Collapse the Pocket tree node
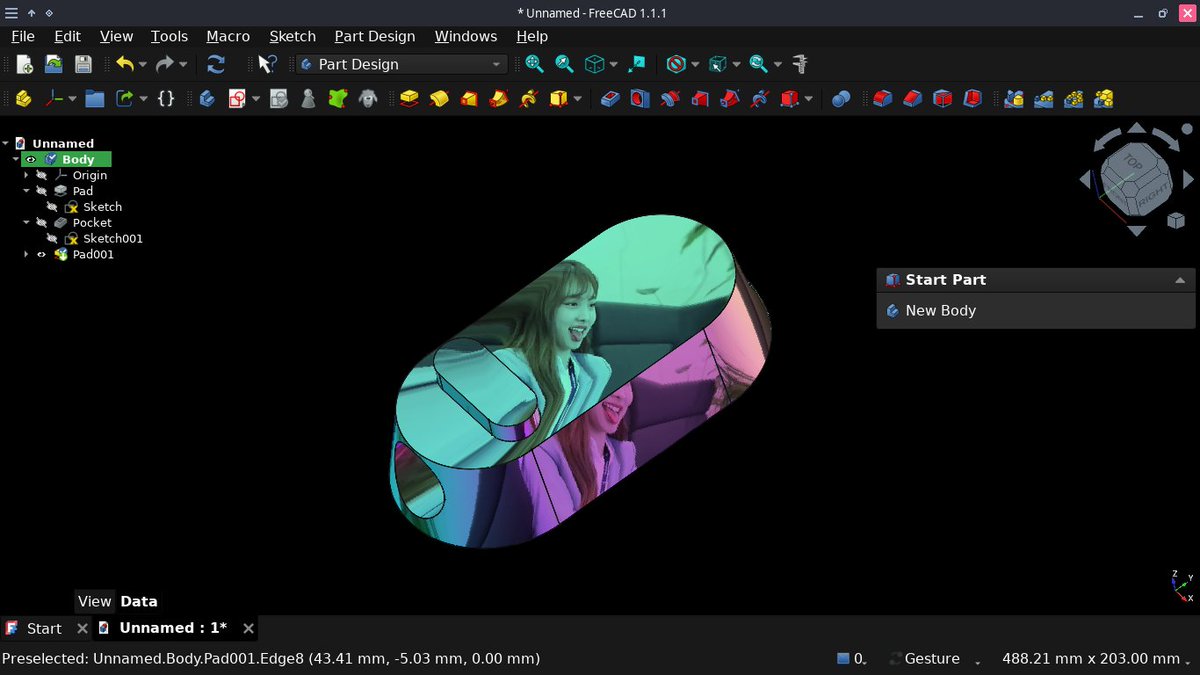1200x675 pixels. pos(27,223)
